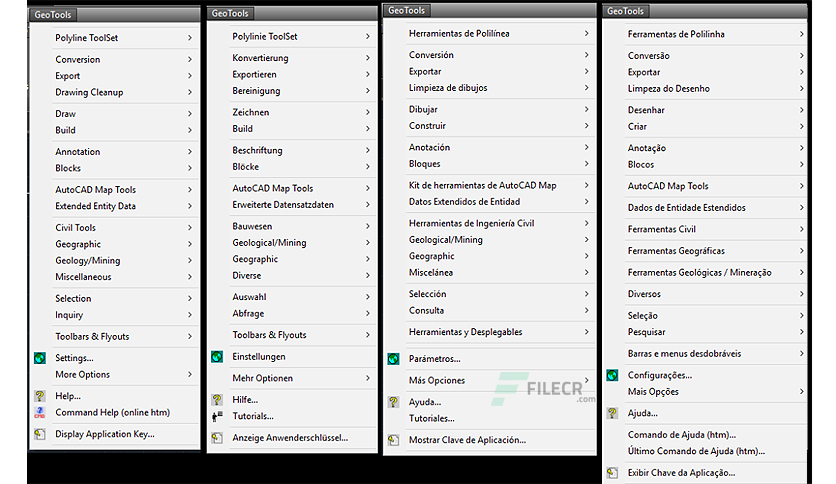
Task: Expand the Ferramentas de Polilinha submenu arrow
Action: pyautogui.click(x=802, y=34)
